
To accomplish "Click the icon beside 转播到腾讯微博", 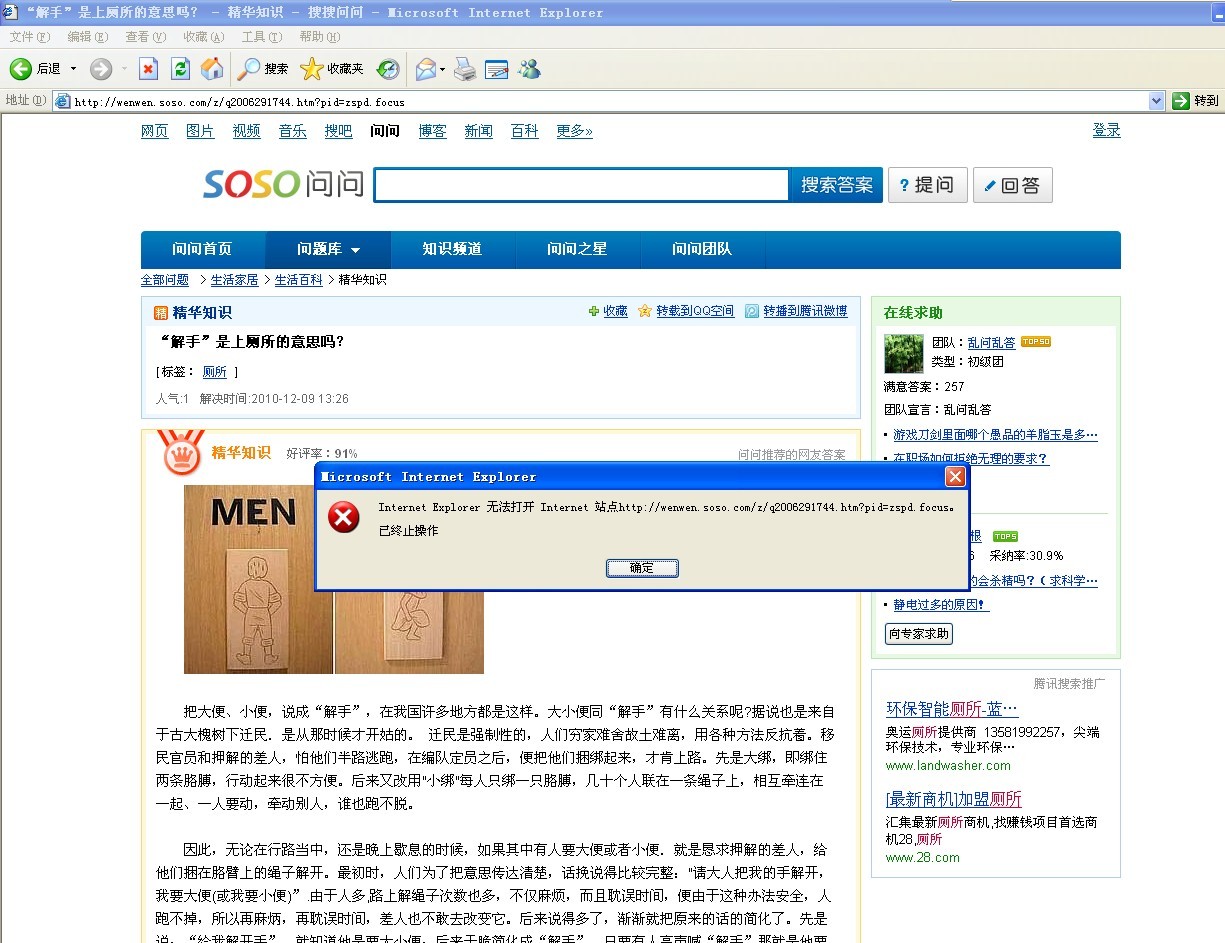I will click(753, 312).
